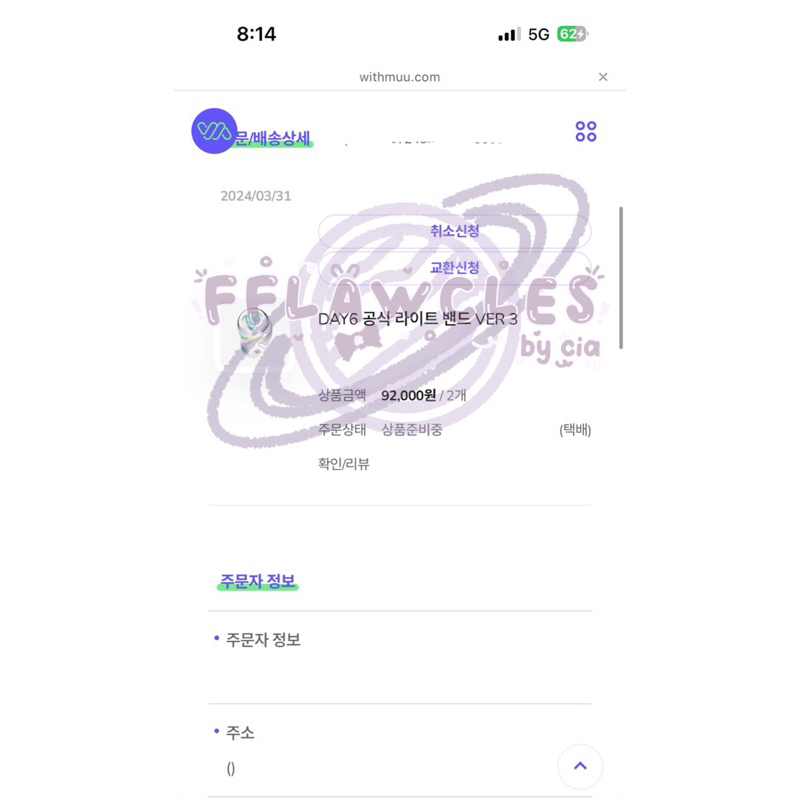Tap the 주문/배송상세 page heading
The image size is (800, 800).
click(272, 138)
